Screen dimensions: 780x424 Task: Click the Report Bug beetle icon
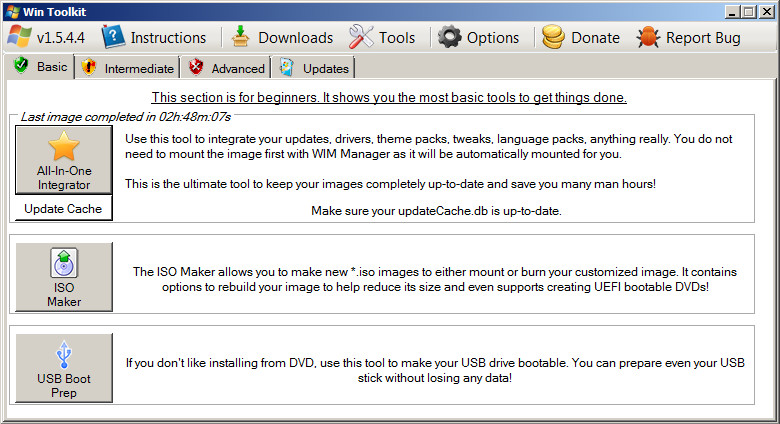[x=648, y=37]
